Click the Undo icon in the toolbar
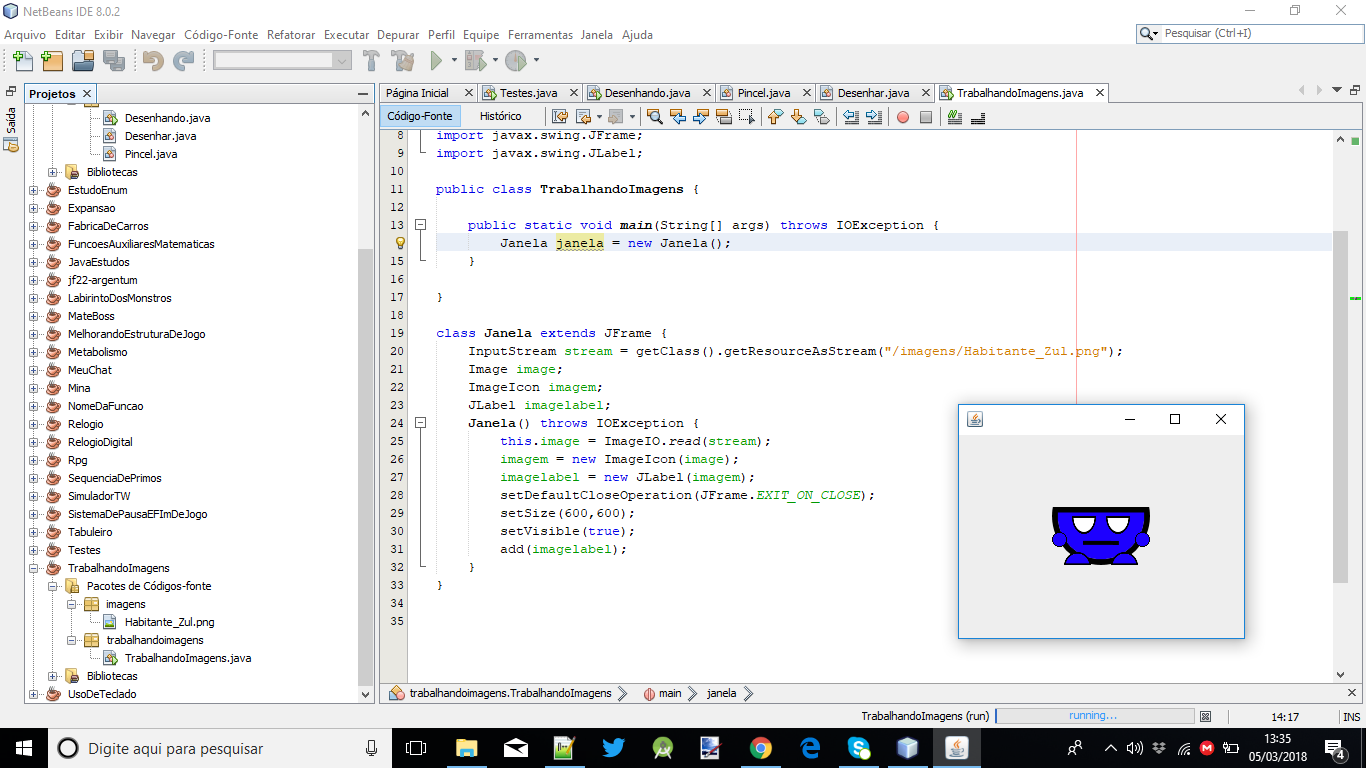This screenshot has height=768, width=1366. click(154, 62)
